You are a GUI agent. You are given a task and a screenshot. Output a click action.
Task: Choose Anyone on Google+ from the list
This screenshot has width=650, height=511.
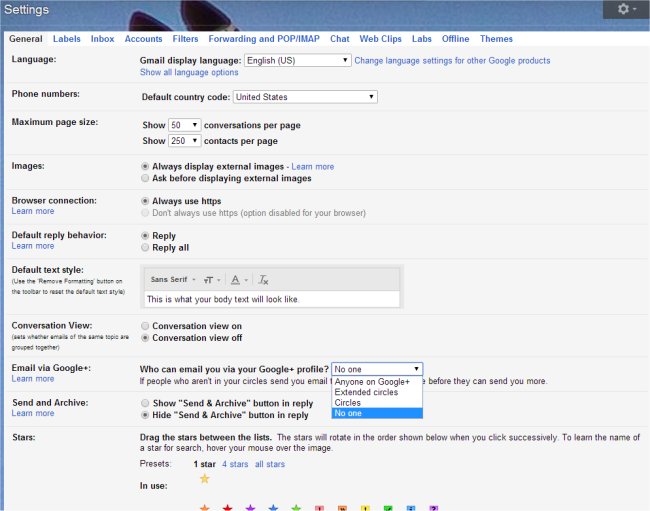[x=377, y=382]
